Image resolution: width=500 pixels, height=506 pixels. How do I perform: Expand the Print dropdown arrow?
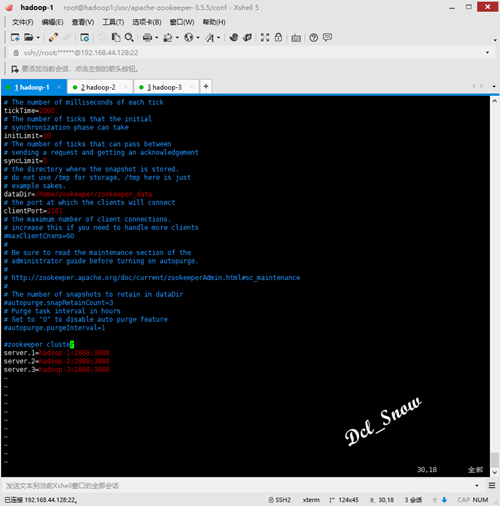click(156, 37)
